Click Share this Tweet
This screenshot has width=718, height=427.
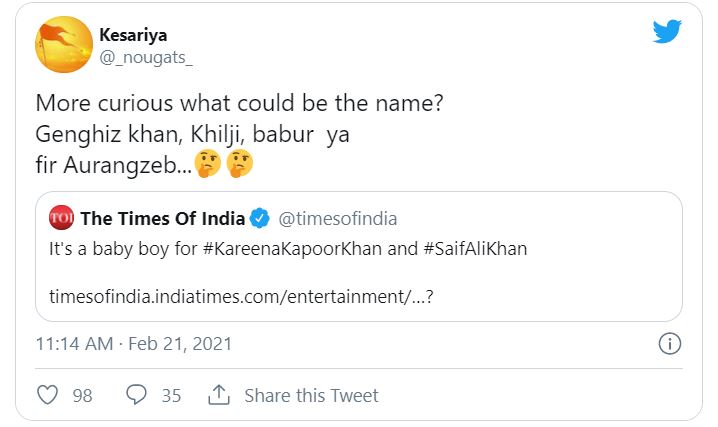(311, 396)
